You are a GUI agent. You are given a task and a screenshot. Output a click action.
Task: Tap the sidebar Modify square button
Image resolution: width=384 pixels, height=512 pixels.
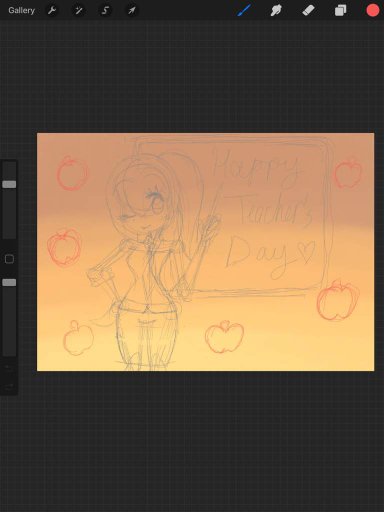coord(9,259)
